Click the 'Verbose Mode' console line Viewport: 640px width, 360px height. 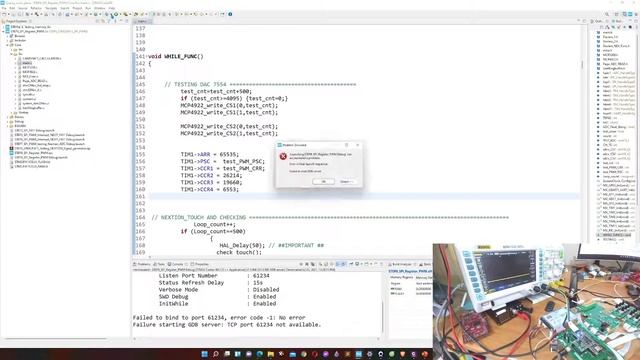pos(219,289)
